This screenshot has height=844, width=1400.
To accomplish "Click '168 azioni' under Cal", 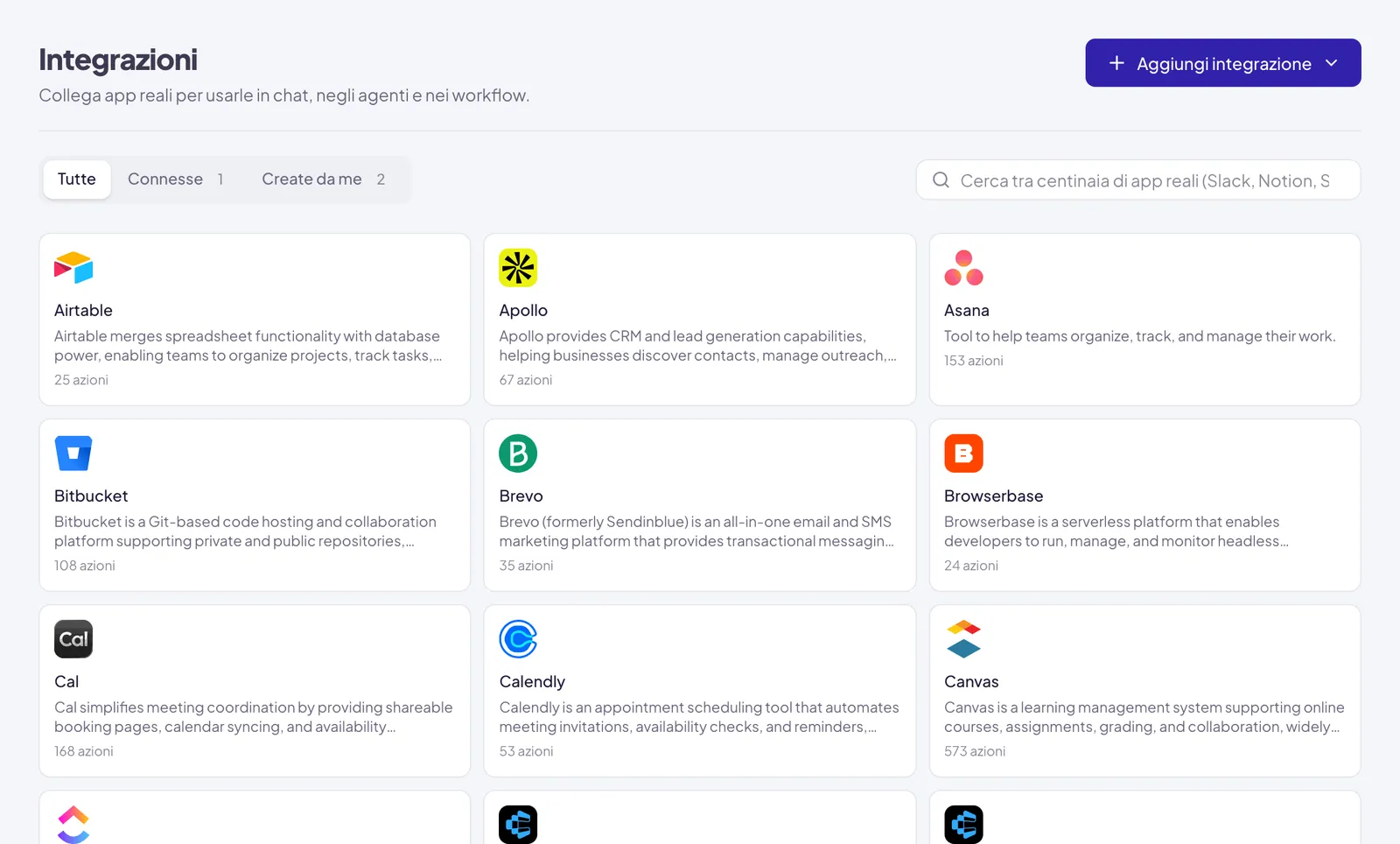I will 84,751.
